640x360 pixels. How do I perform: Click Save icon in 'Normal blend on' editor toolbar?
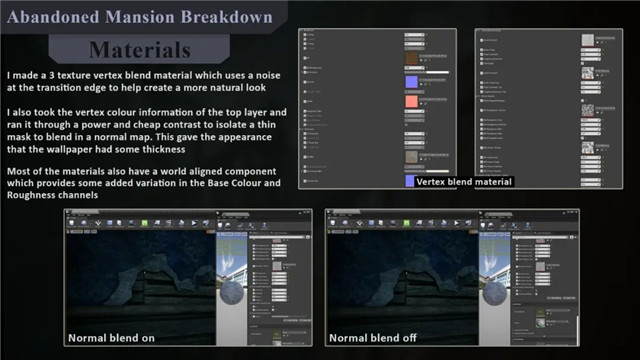point(71,223)
